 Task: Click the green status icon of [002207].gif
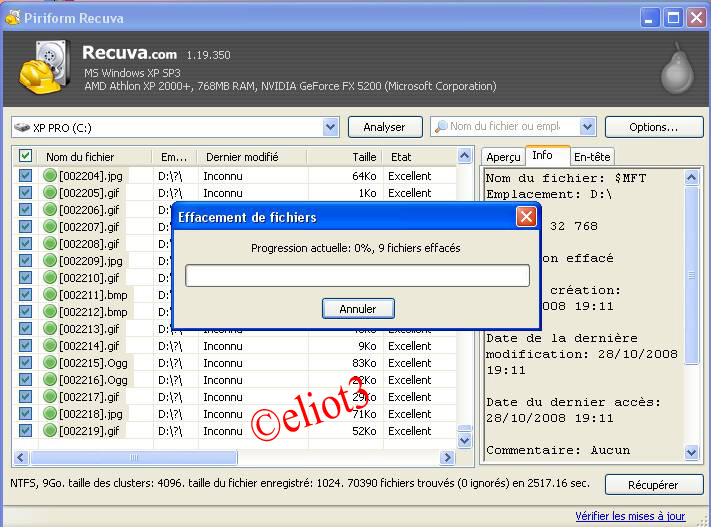point(49,227)
